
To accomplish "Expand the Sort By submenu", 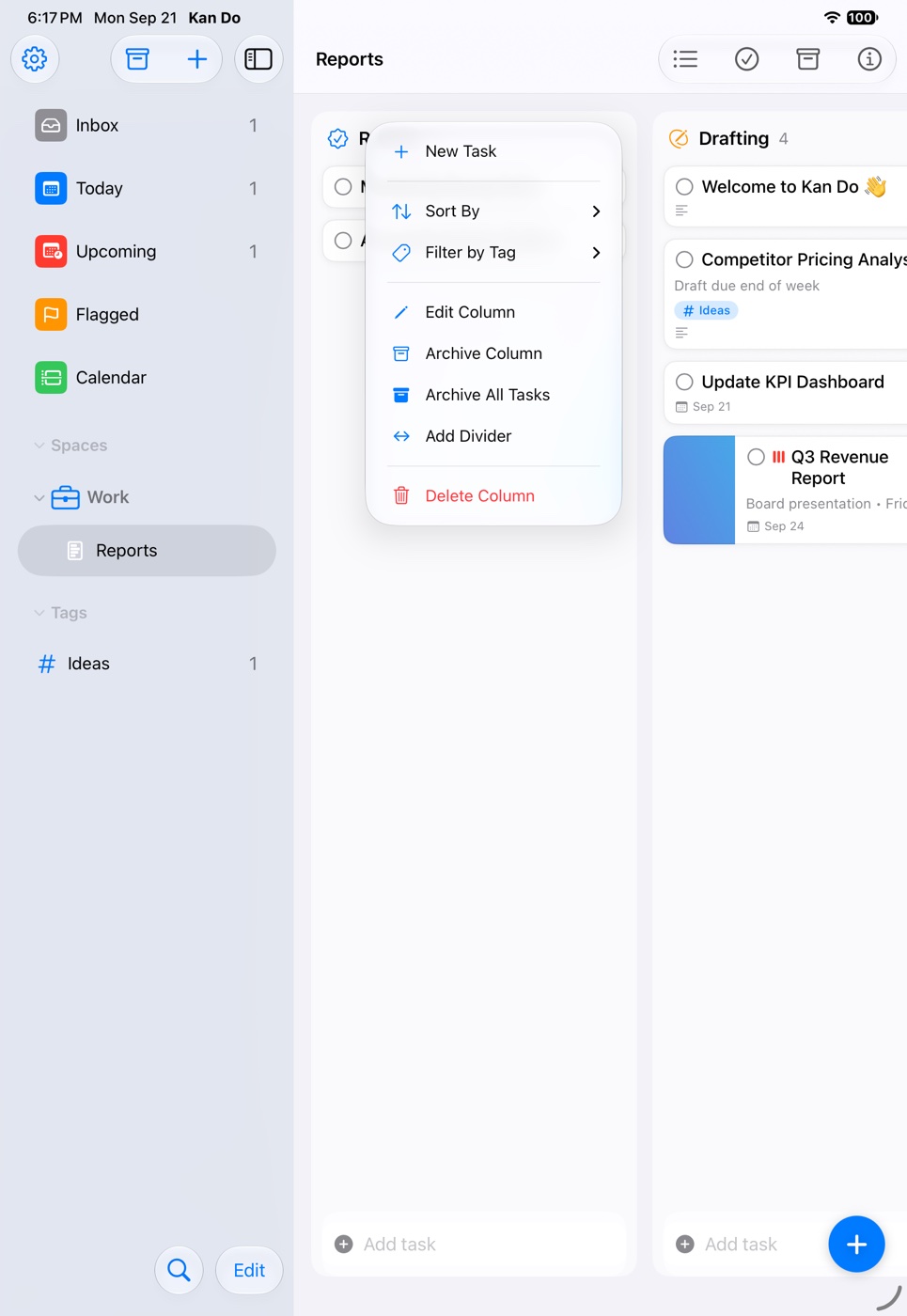I will (x=494, y=211).
